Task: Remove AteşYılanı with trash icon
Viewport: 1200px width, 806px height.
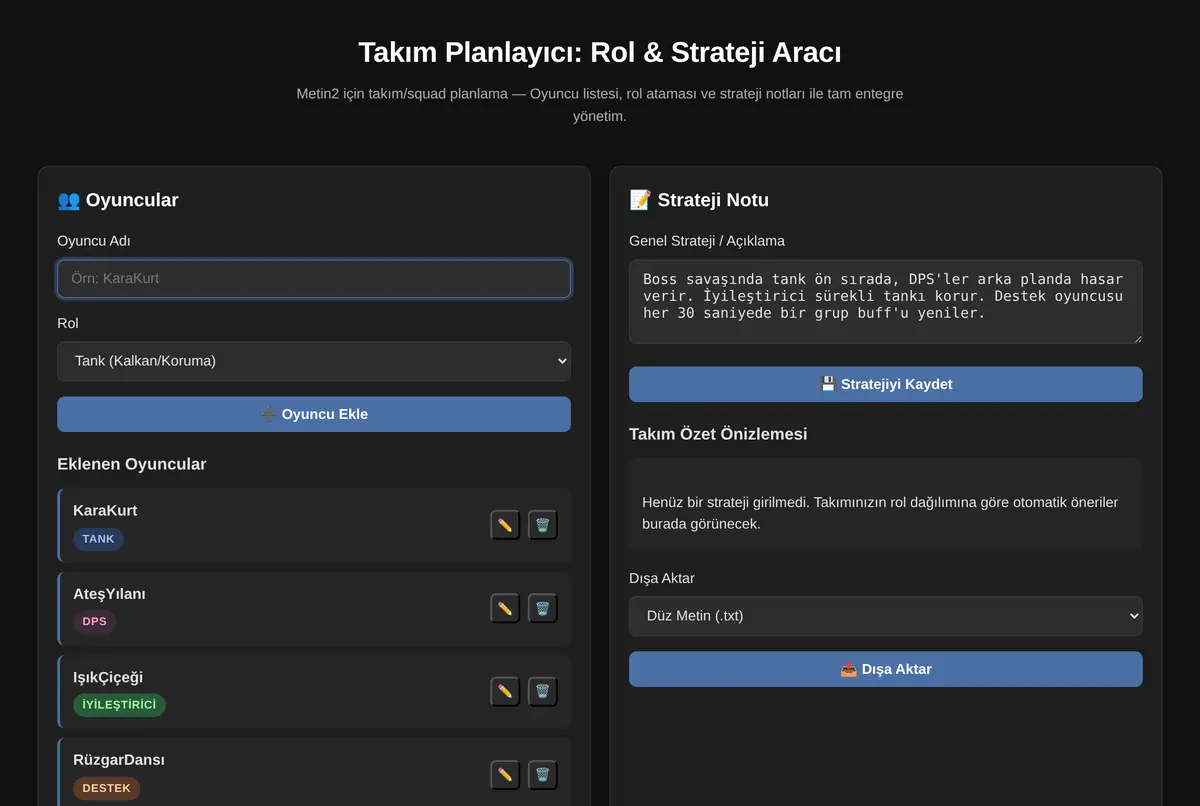Action: pos(542,608)
